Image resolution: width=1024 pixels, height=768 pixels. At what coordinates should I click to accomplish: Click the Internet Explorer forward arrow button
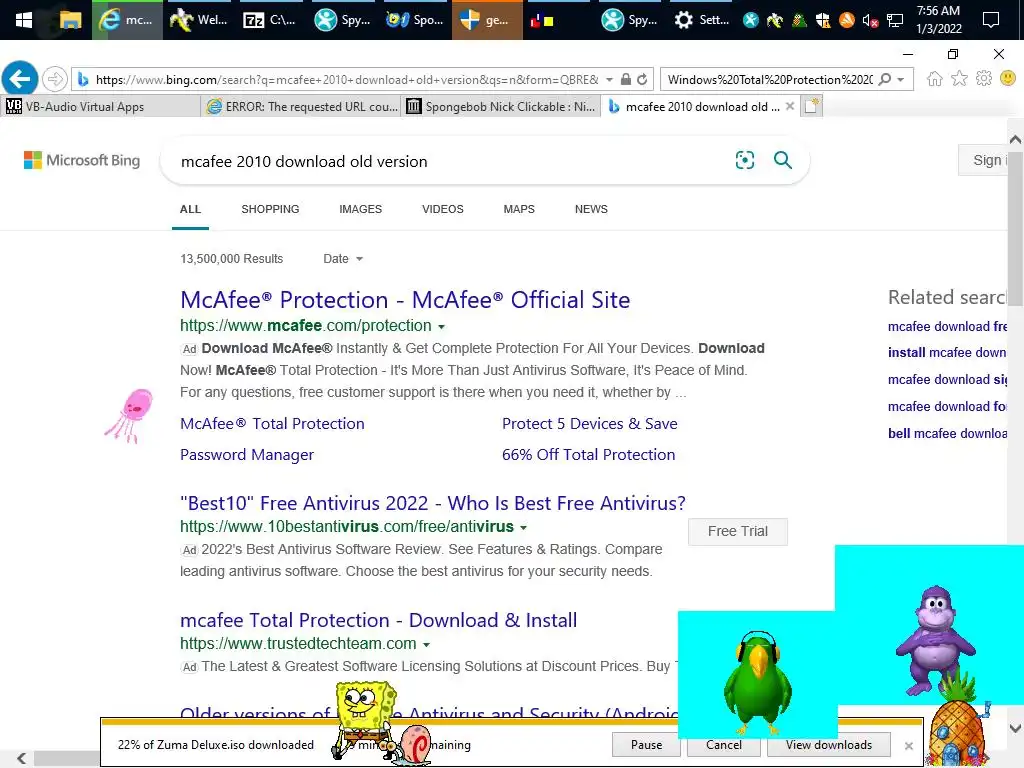click(55, 79)
